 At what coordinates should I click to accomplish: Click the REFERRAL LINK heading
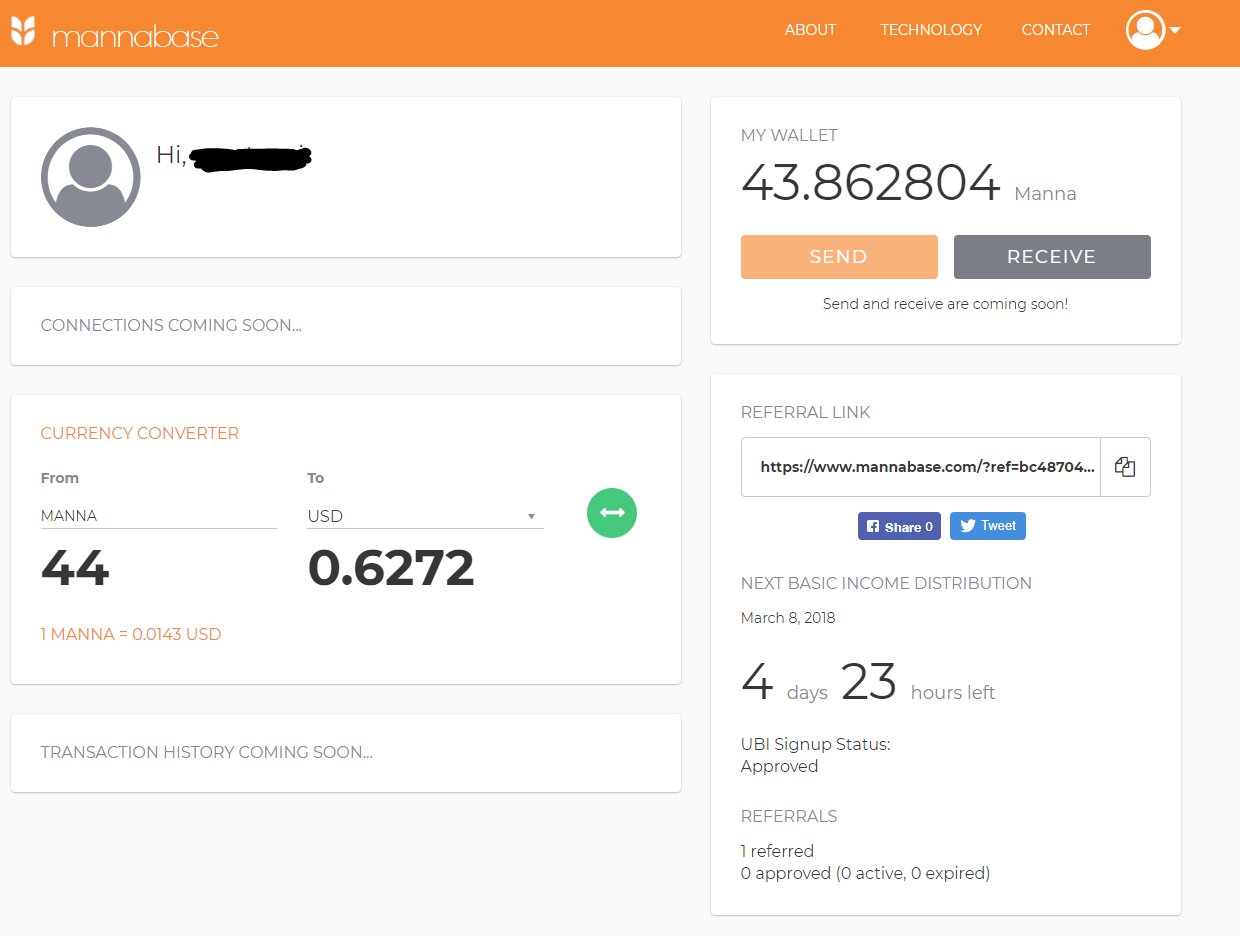[806, 412]
